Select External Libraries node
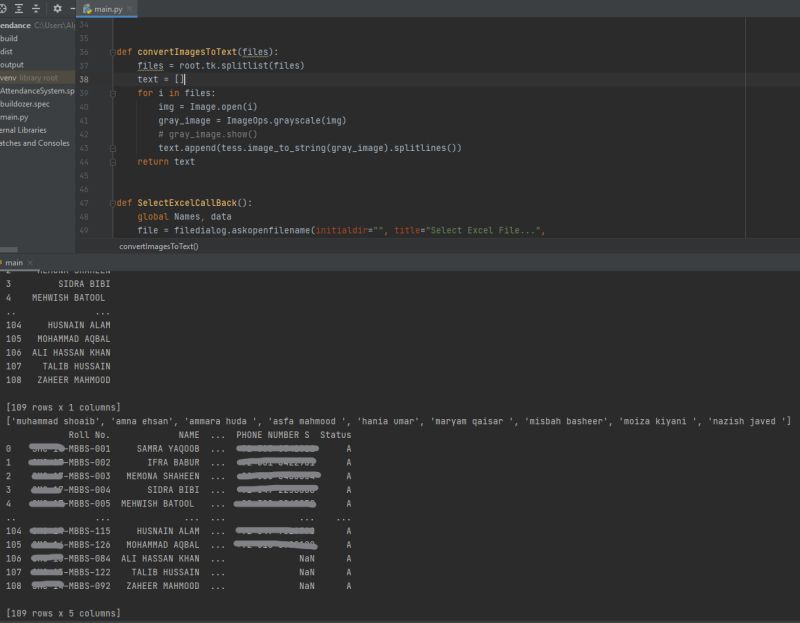The height and width of the screenshot is (623, 800). pyautogui.click(x=23, y=130)
